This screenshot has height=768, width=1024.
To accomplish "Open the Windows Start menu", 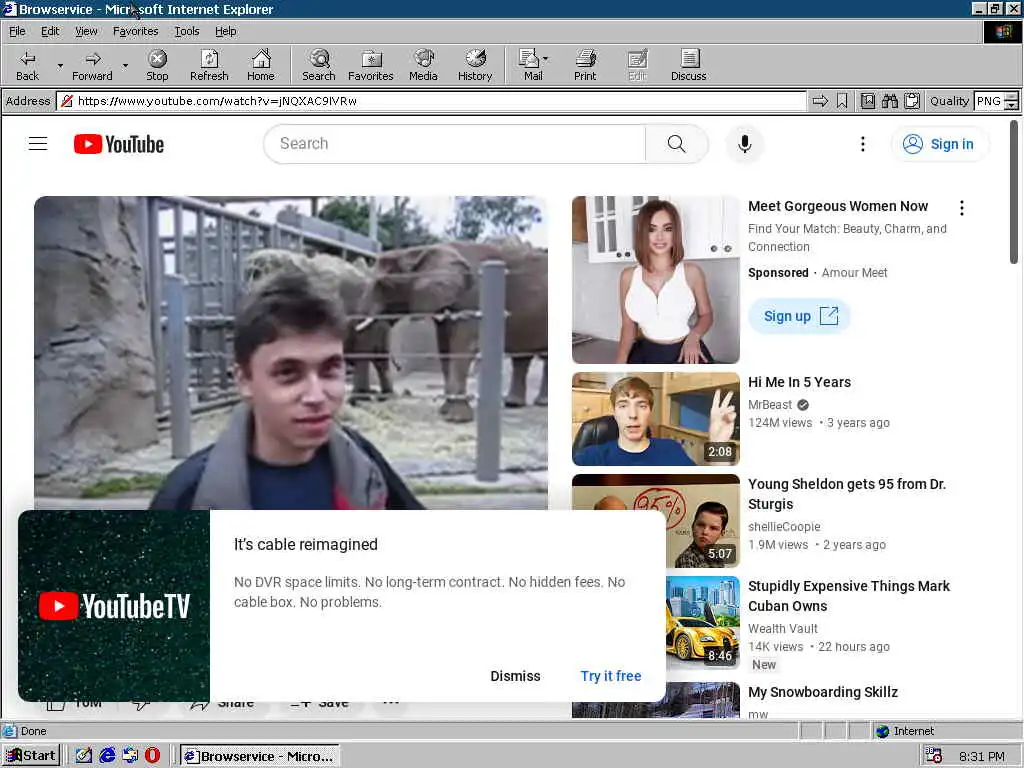I will point(31,756).
